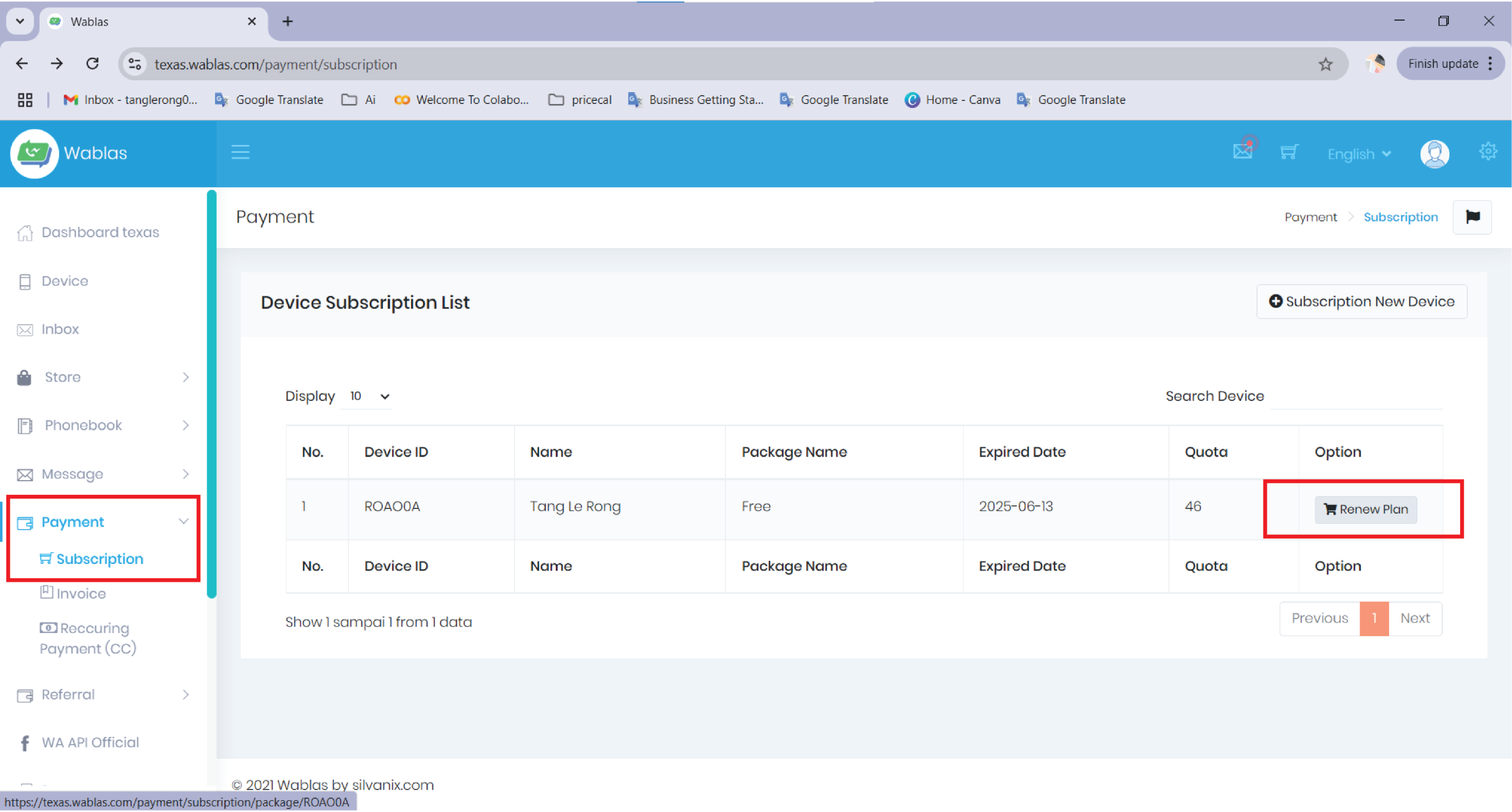Expand the Phonebook sidebar menu

[103, 425]
